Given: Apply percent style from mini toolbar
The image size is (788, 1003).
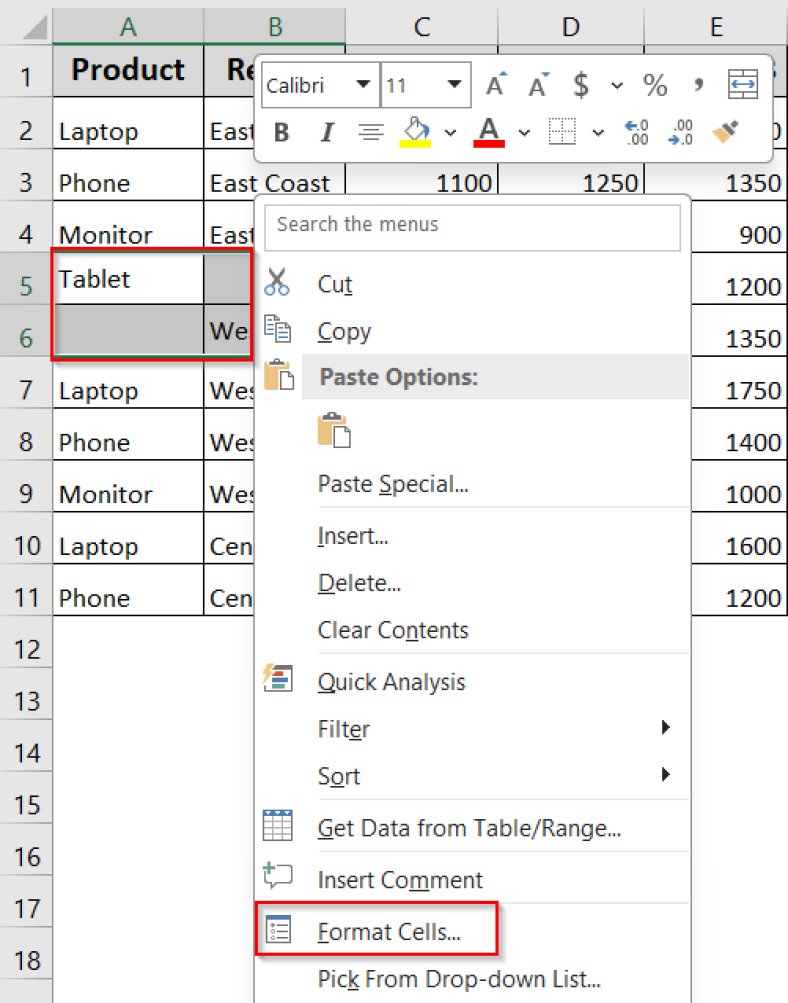Looking at the screenshot, I should 655,85.
